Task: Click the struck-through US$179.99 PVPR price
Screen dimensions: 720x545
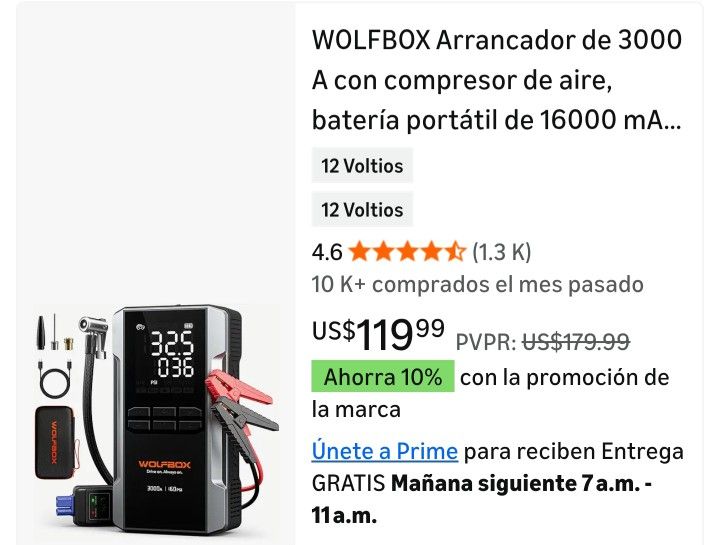Action: (x=576, y=342)
